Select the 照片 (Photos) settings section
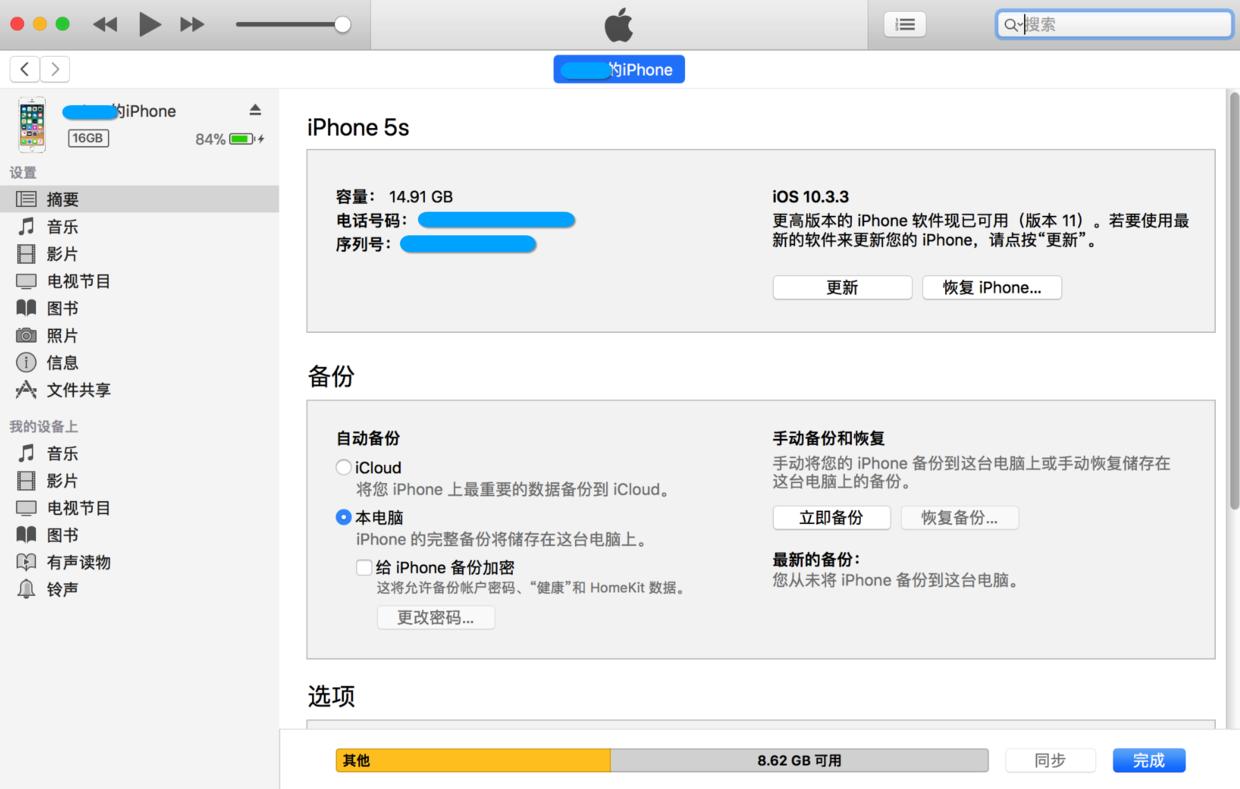 click(x=62, y=335)
